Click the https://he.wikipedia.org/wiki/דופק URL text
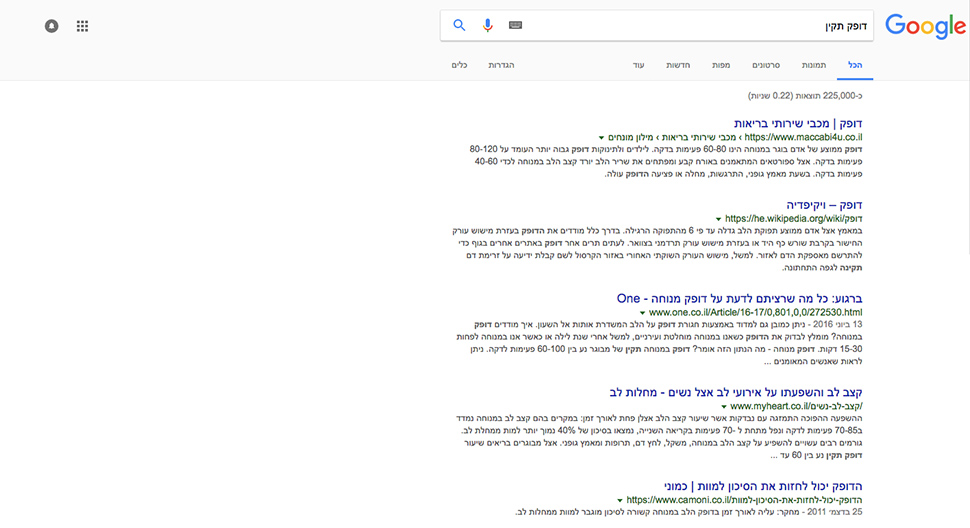 (x=794, y=218)
